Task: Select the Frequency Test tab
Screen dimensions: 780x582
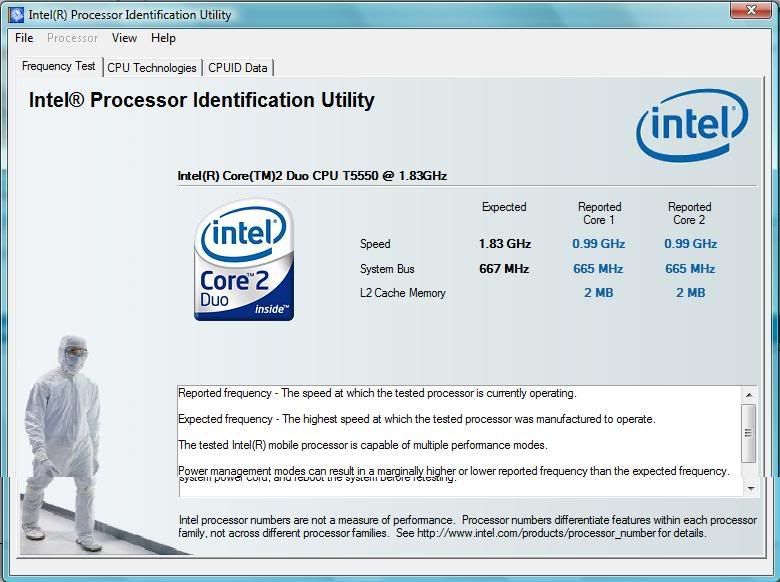Action: click(58, 66)
